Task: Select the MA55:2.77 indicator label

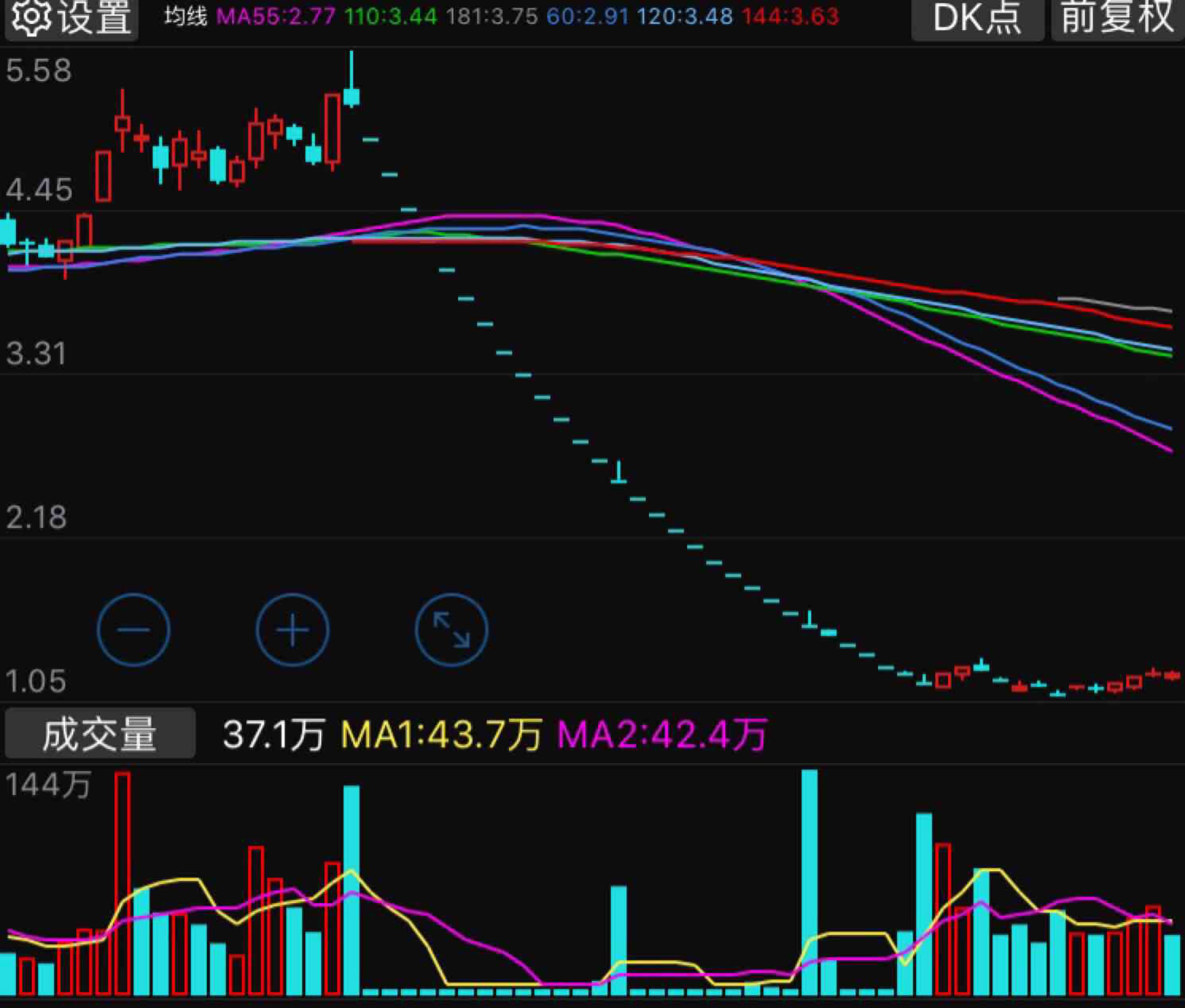Action: (276, 17)
